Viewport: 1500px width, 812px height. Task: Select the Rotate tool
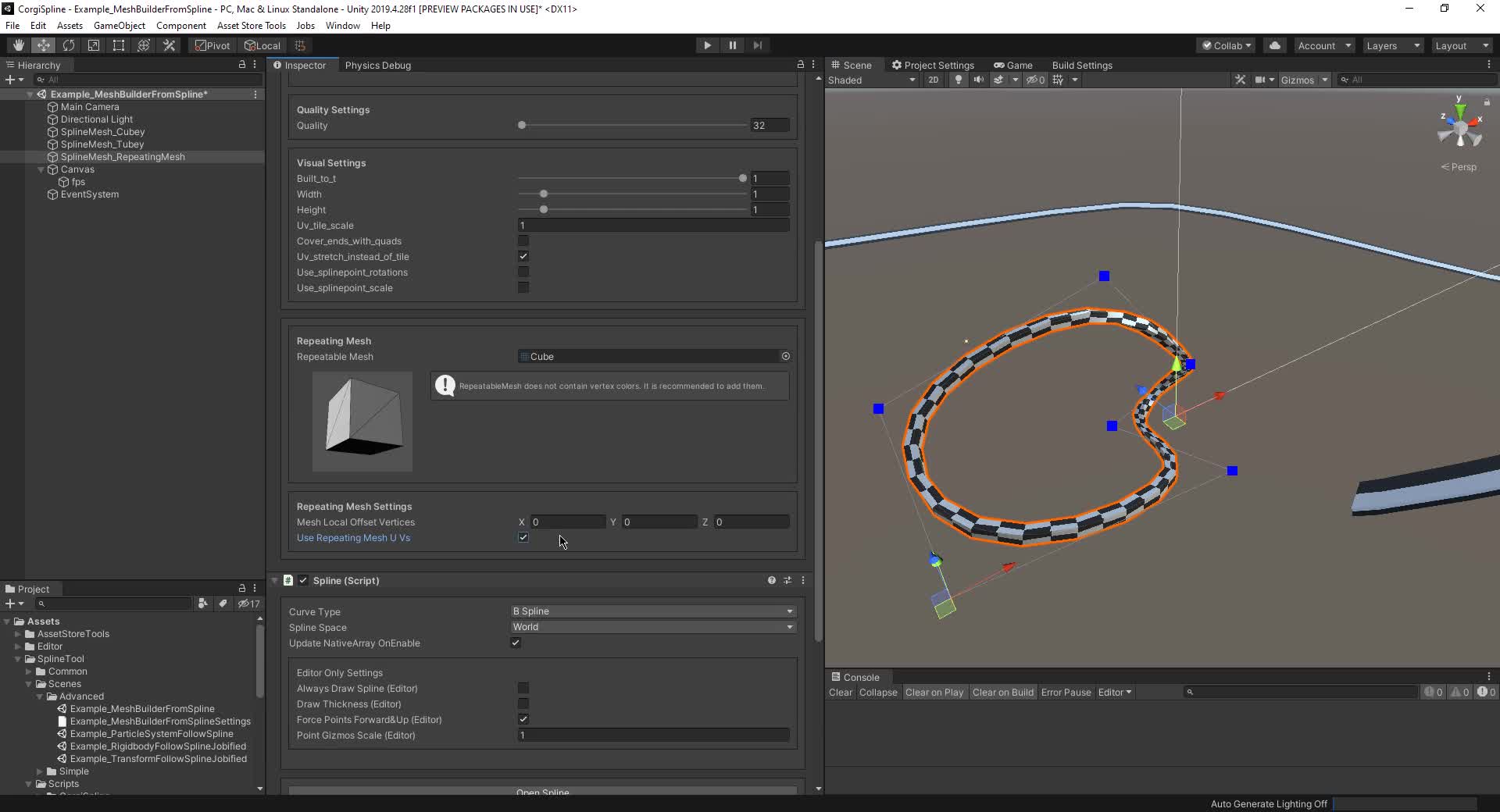tap(69, 45)
